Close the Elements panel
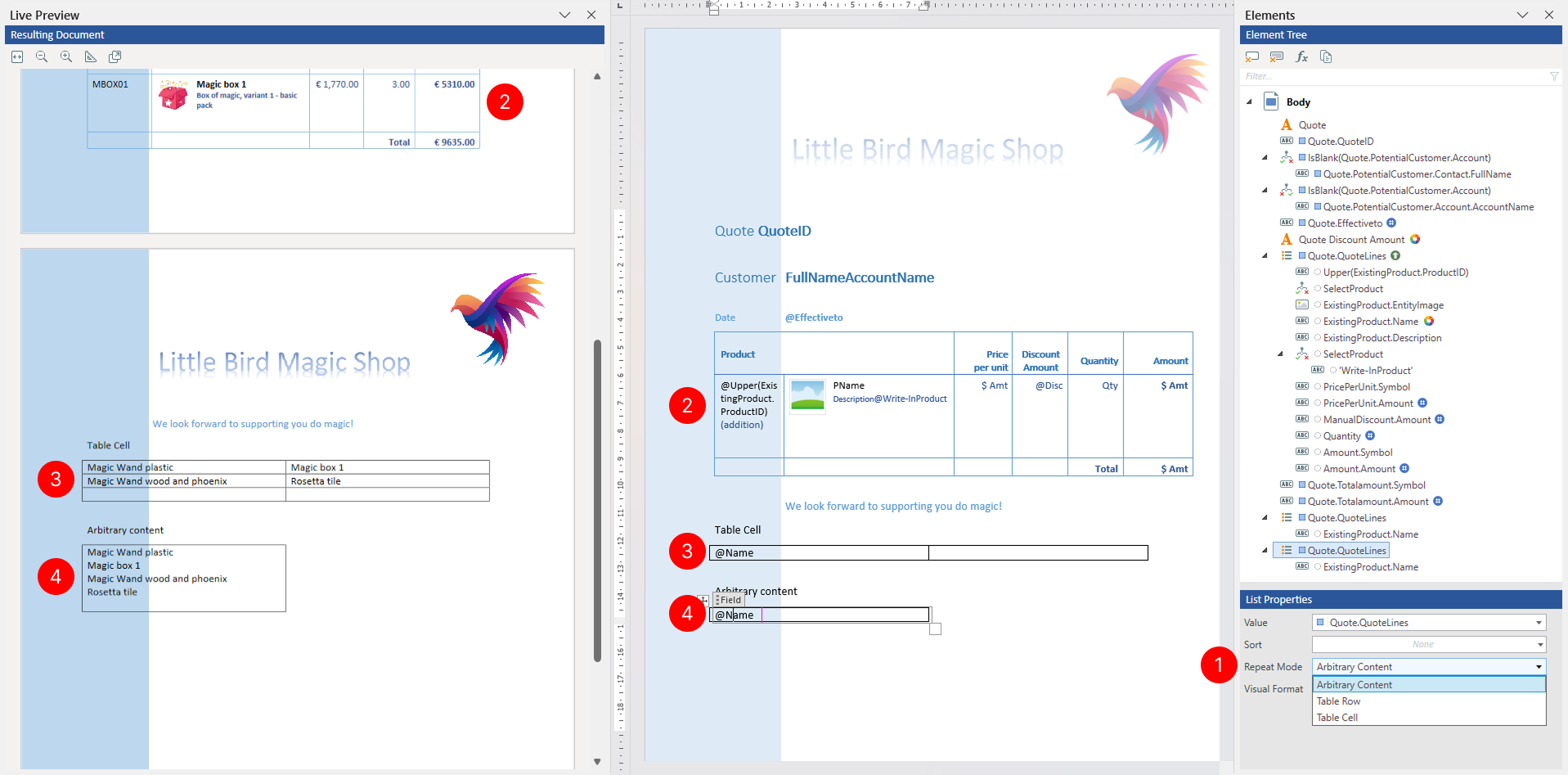 [x=1548, y=15]
